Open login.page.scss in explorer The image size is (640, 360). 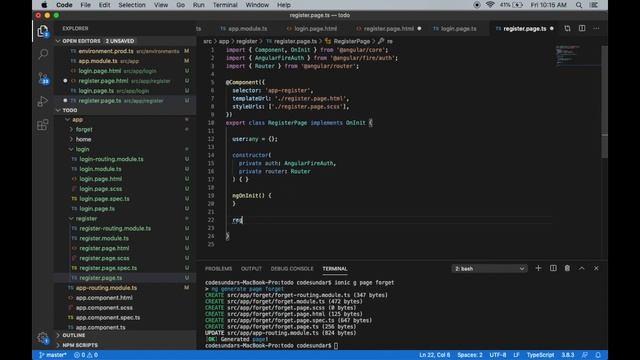point(100,189)
